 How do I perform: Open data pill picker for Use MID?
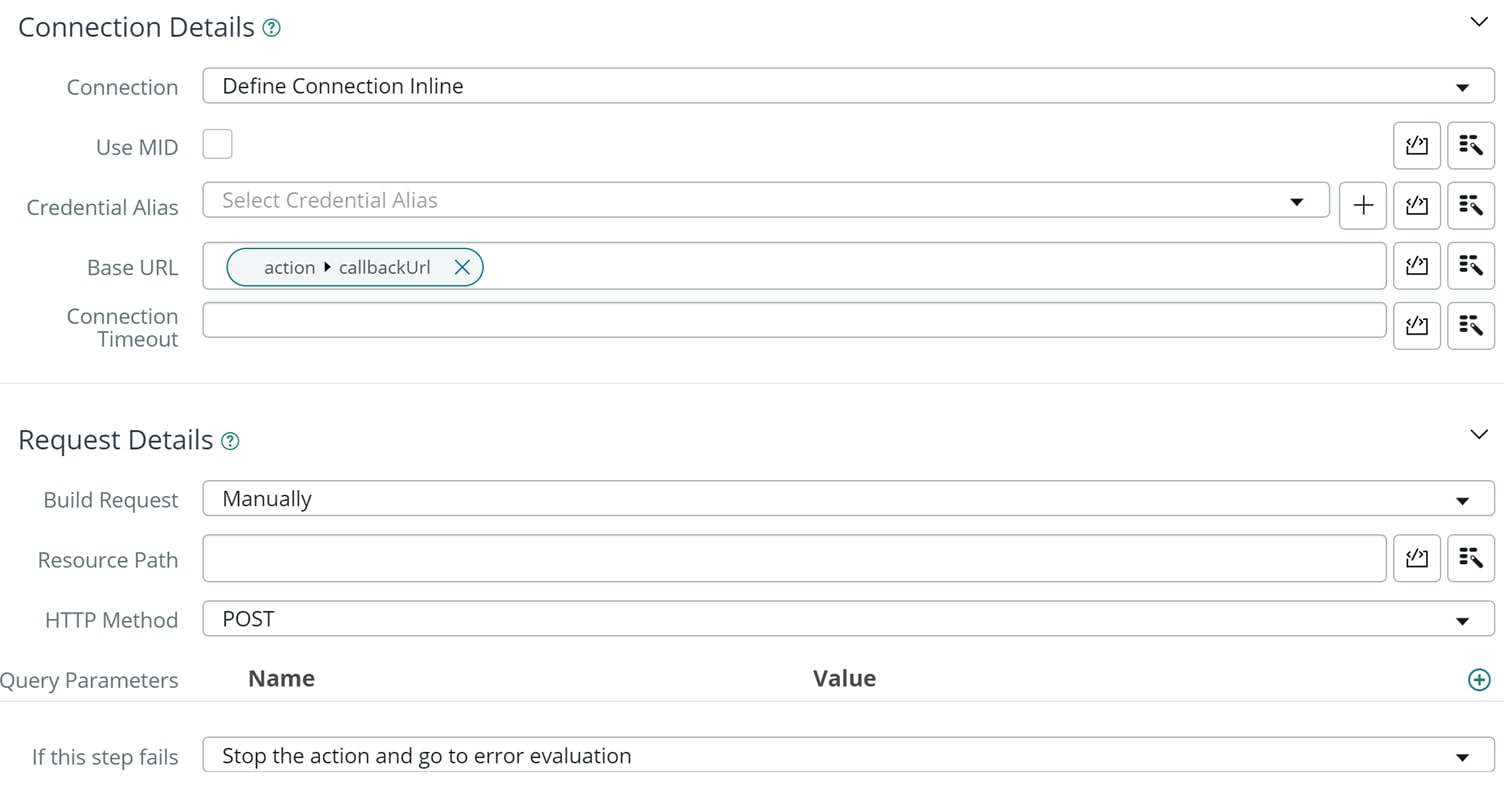pyautogui.click(x=1470, y=146)
